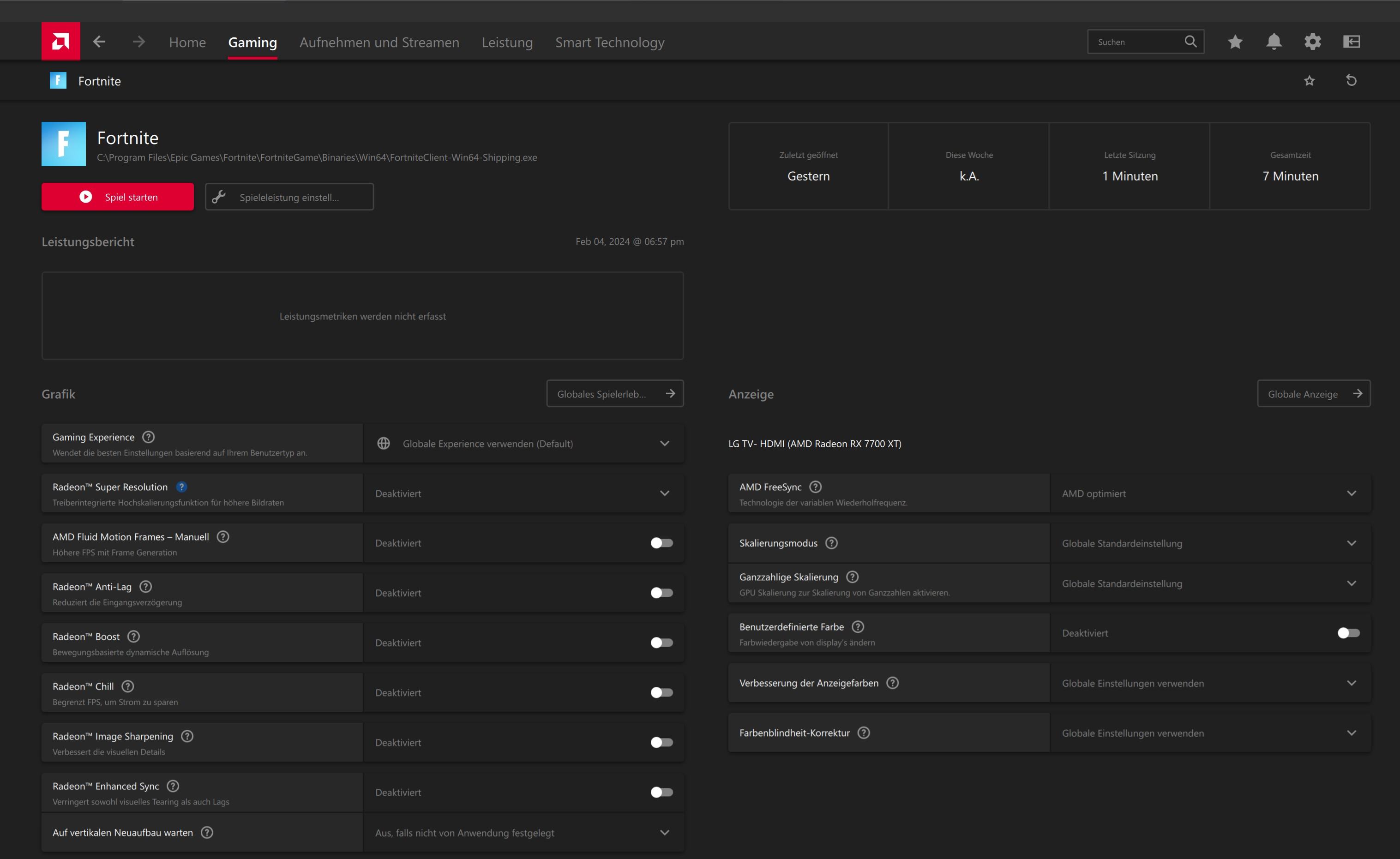The image size is (1400, 859).
Task: Open help for Verbesserung der Anzeigefarben
Action: [893, 683]
